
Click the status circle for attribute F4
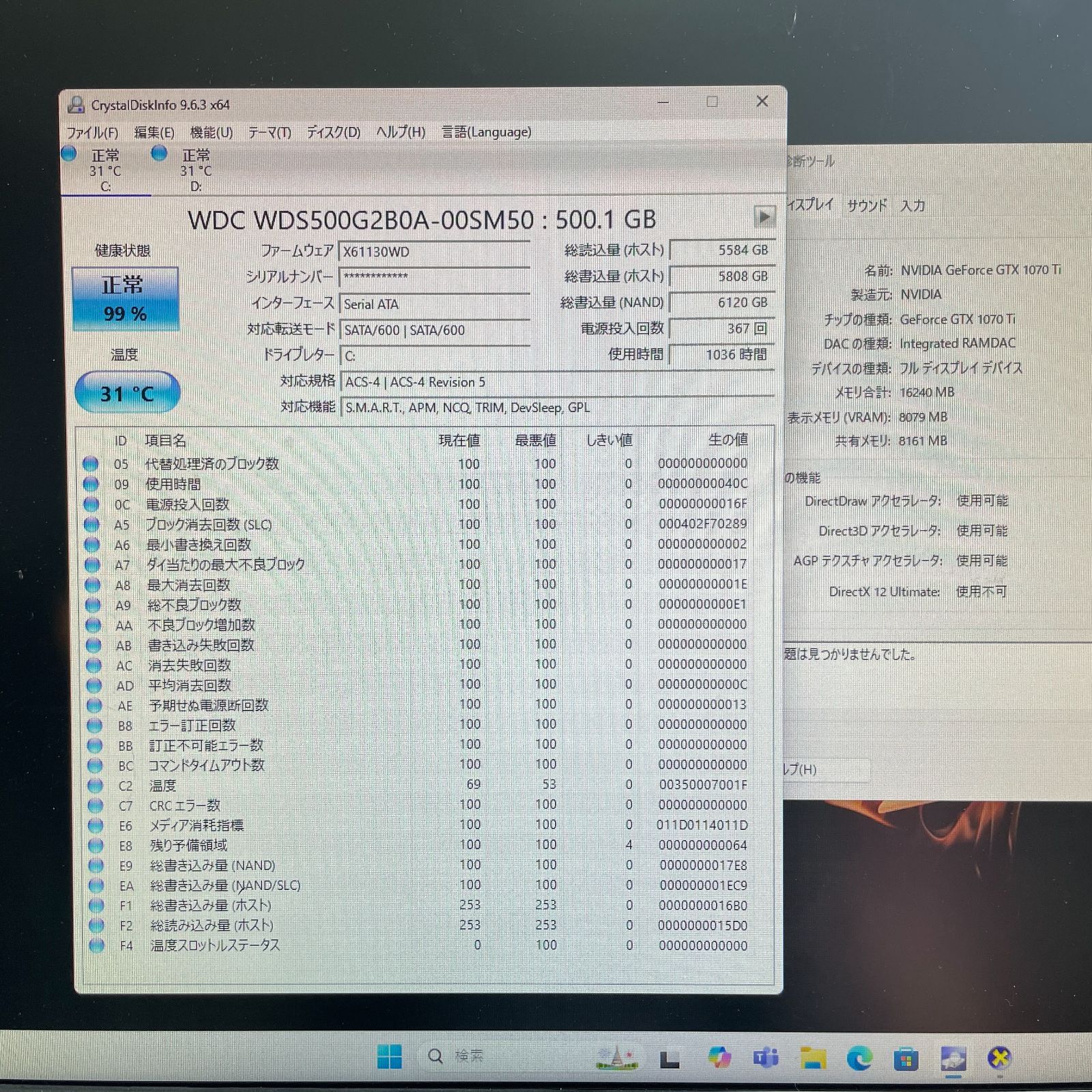coord(98,946)
